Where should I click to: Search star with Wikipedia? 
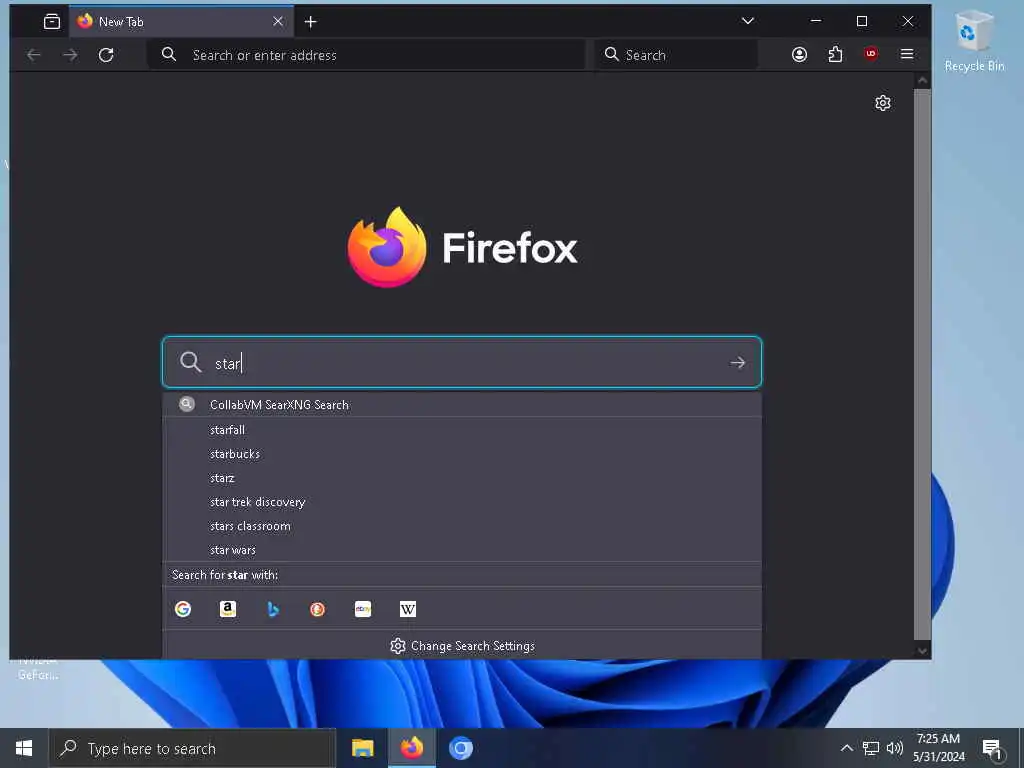coord(408,609)
